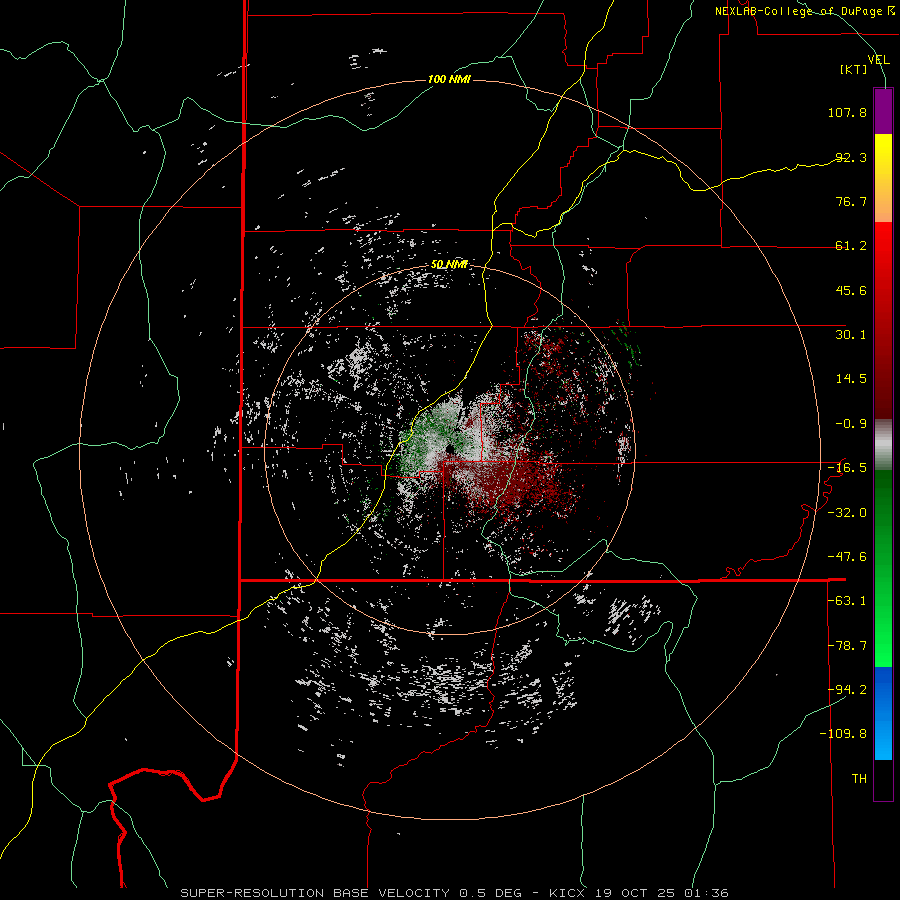The image size is (900, 900).
Task: Click the -16.5 velocity scale value
Action: coord(847,468)
